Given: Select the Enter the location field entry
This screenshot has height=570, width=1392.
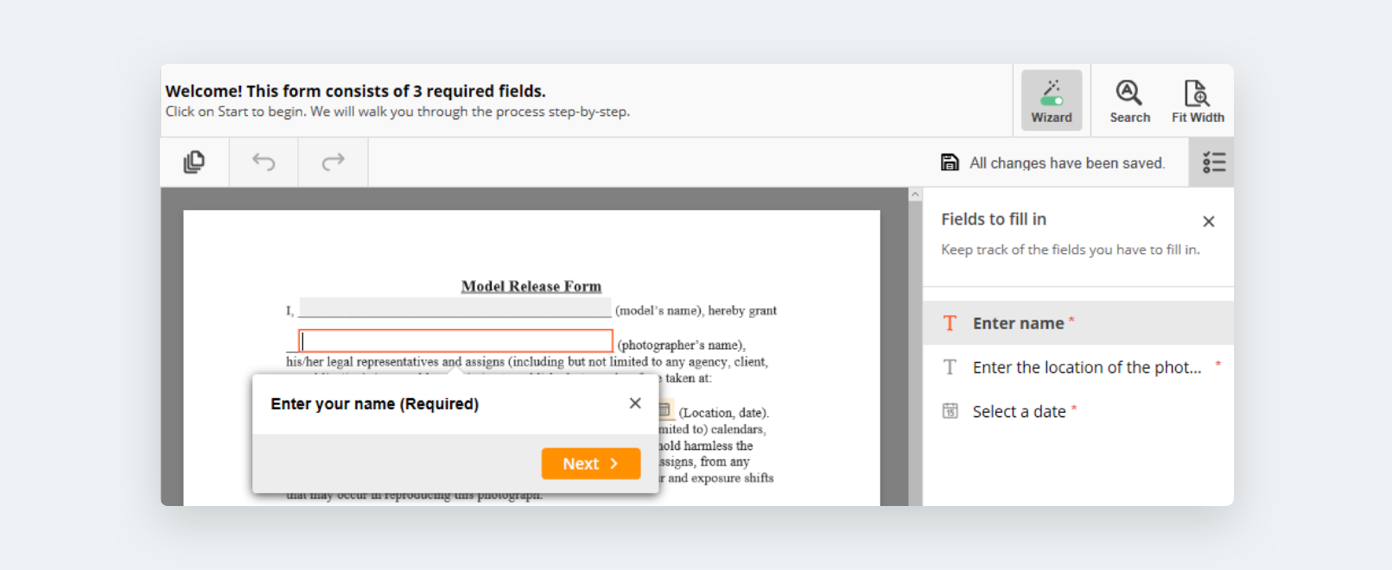Looking at the screenshot, I should coord(1086,367).
